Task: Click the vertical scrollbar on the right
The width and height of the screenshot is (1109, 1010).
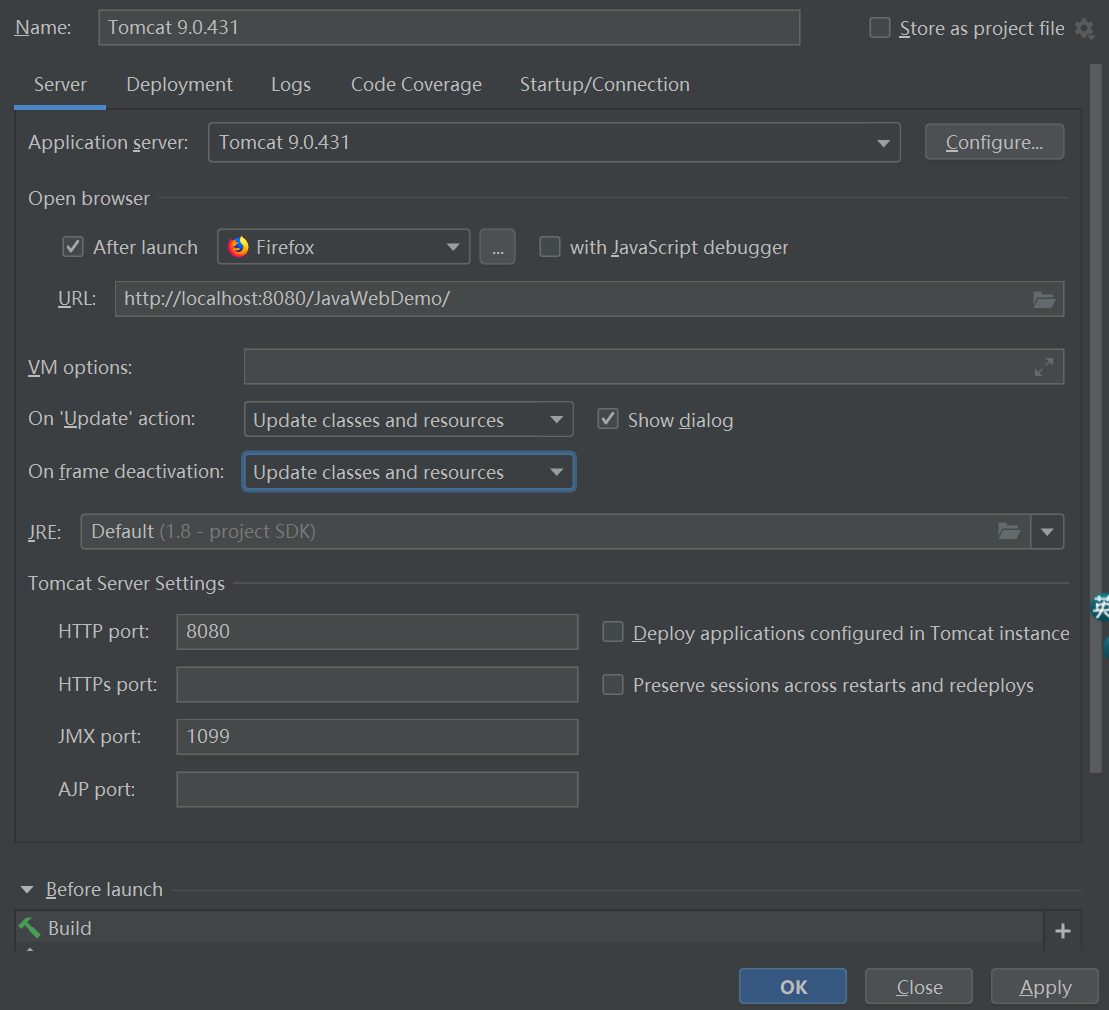Action: click(x=1096, y=417)
